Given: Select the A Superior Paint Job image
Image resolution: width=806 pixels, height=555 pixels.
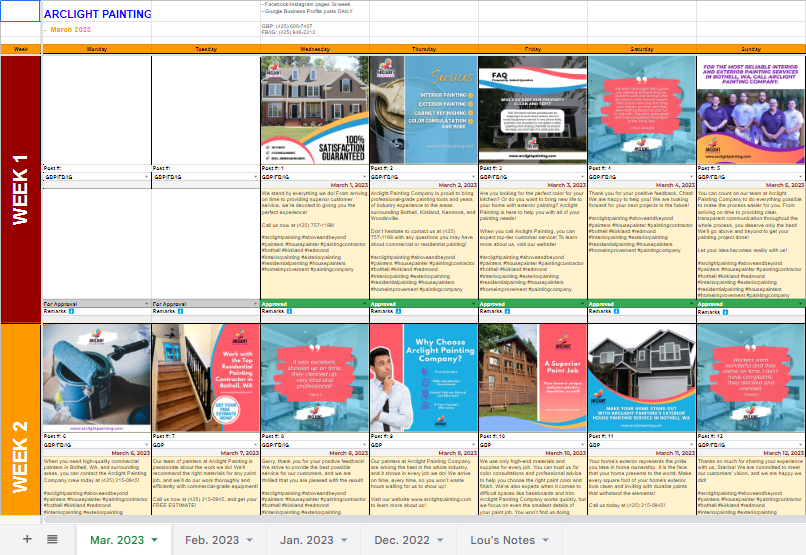Looking at the screenshot, I should tap(533, 378).
